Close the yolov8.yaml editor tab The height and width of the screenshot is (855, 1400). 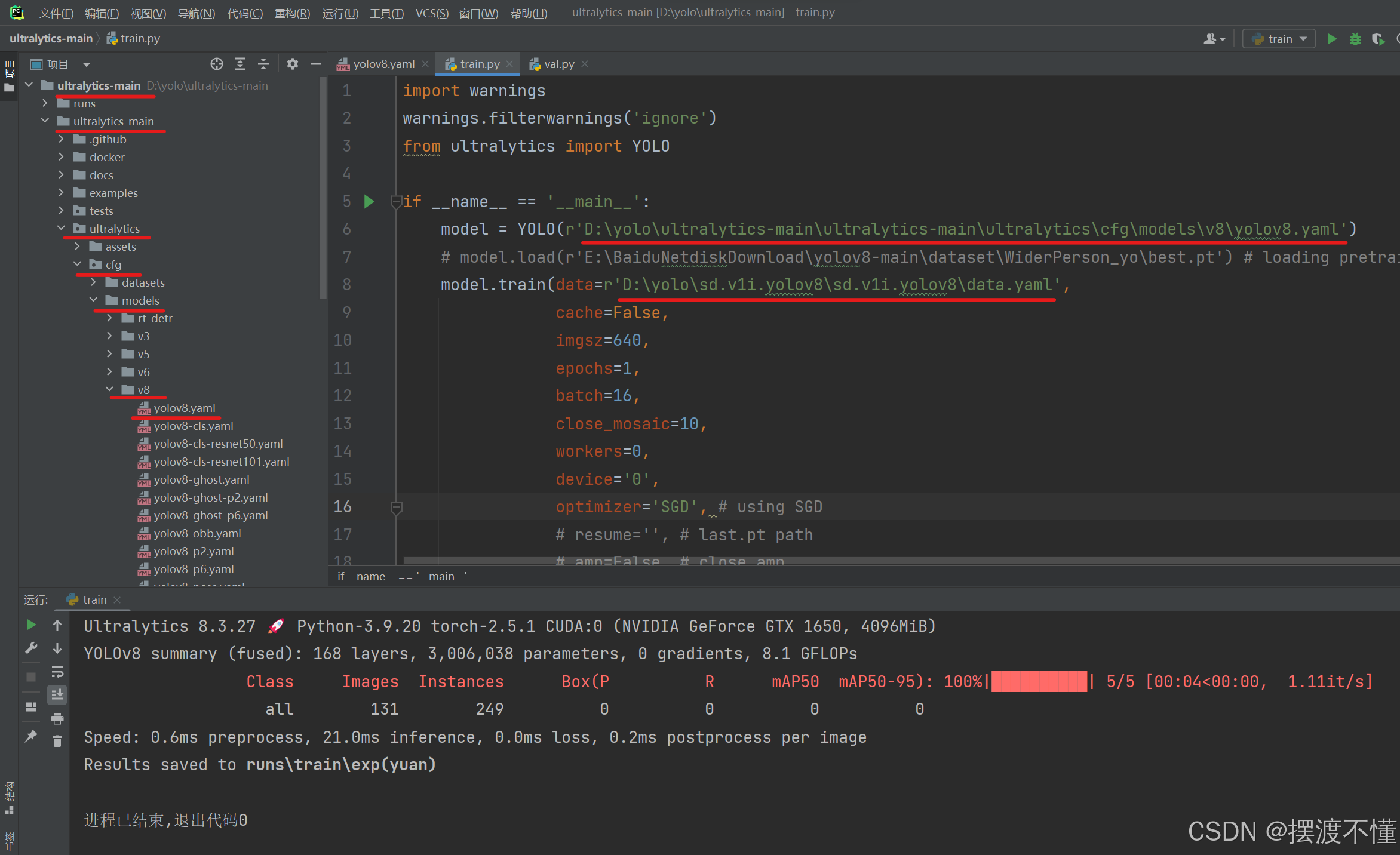point(425,64)
